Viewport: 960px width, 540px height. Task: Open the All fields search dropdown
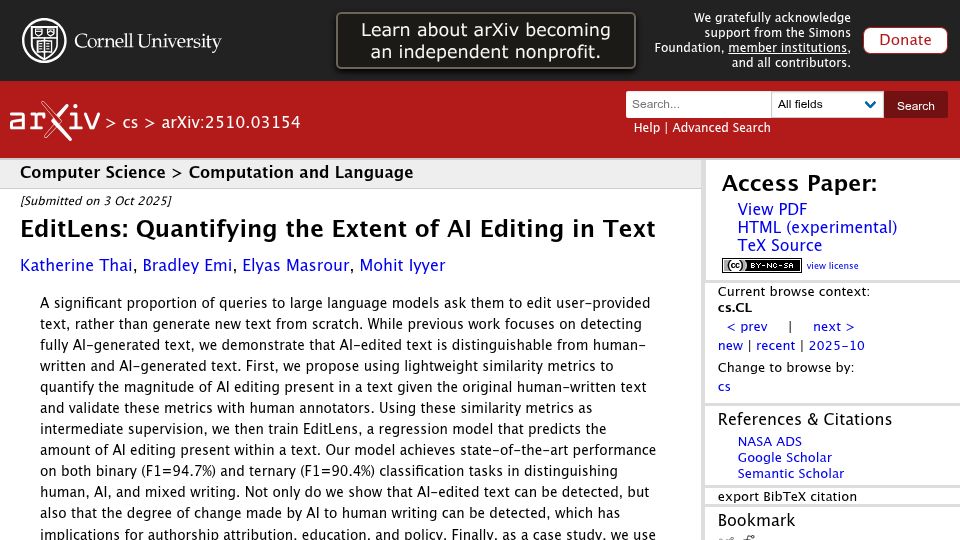(x=827, y=105)
